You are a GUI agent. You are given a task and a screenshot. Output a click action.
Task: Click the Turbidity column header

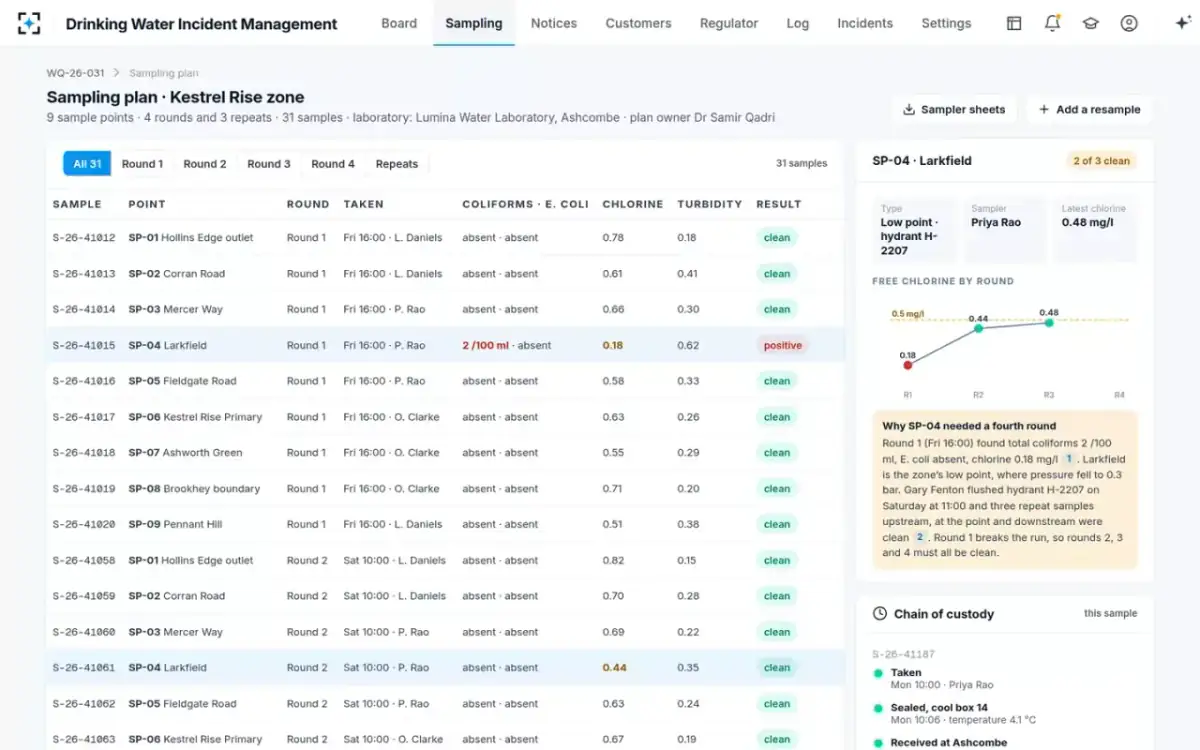point(709,204)
